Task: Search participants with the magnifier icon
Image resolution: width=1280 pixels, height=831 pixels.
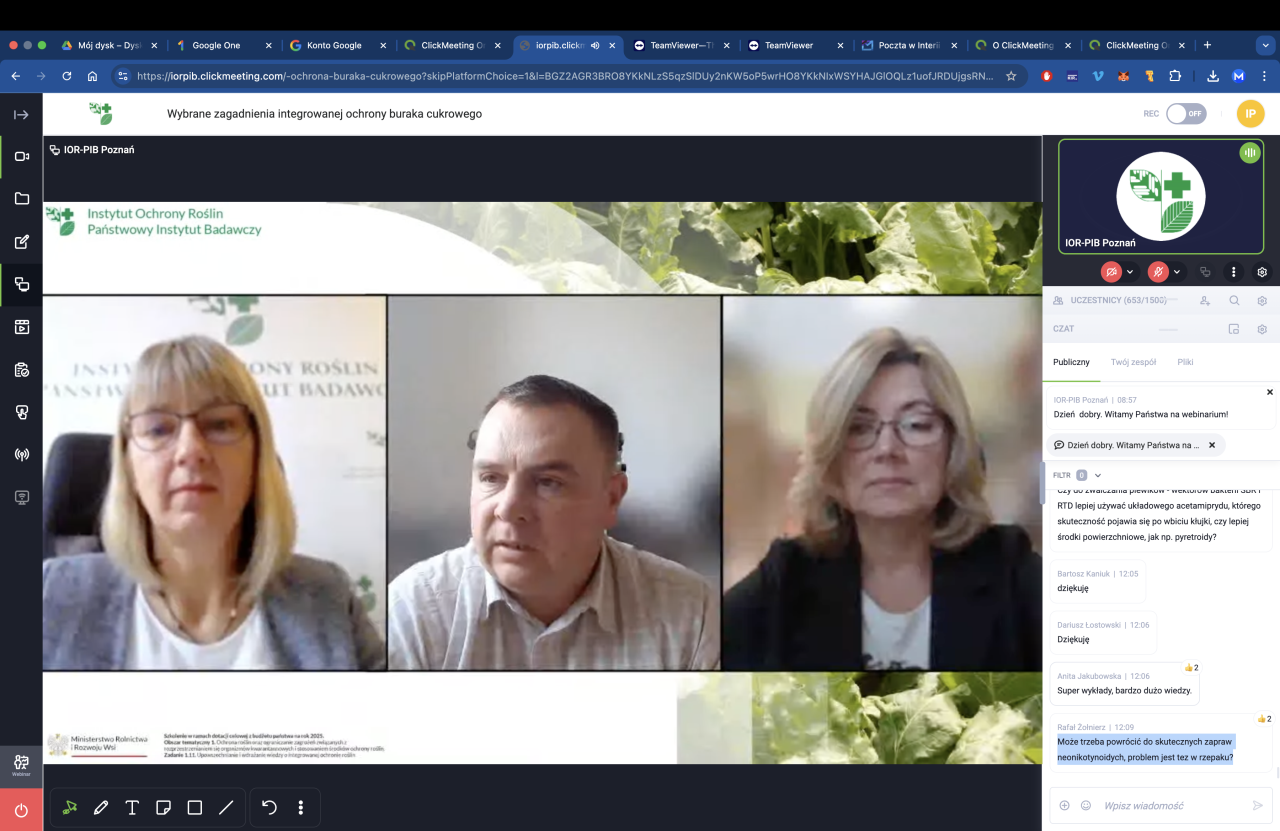Action: tap(1234, 300)
